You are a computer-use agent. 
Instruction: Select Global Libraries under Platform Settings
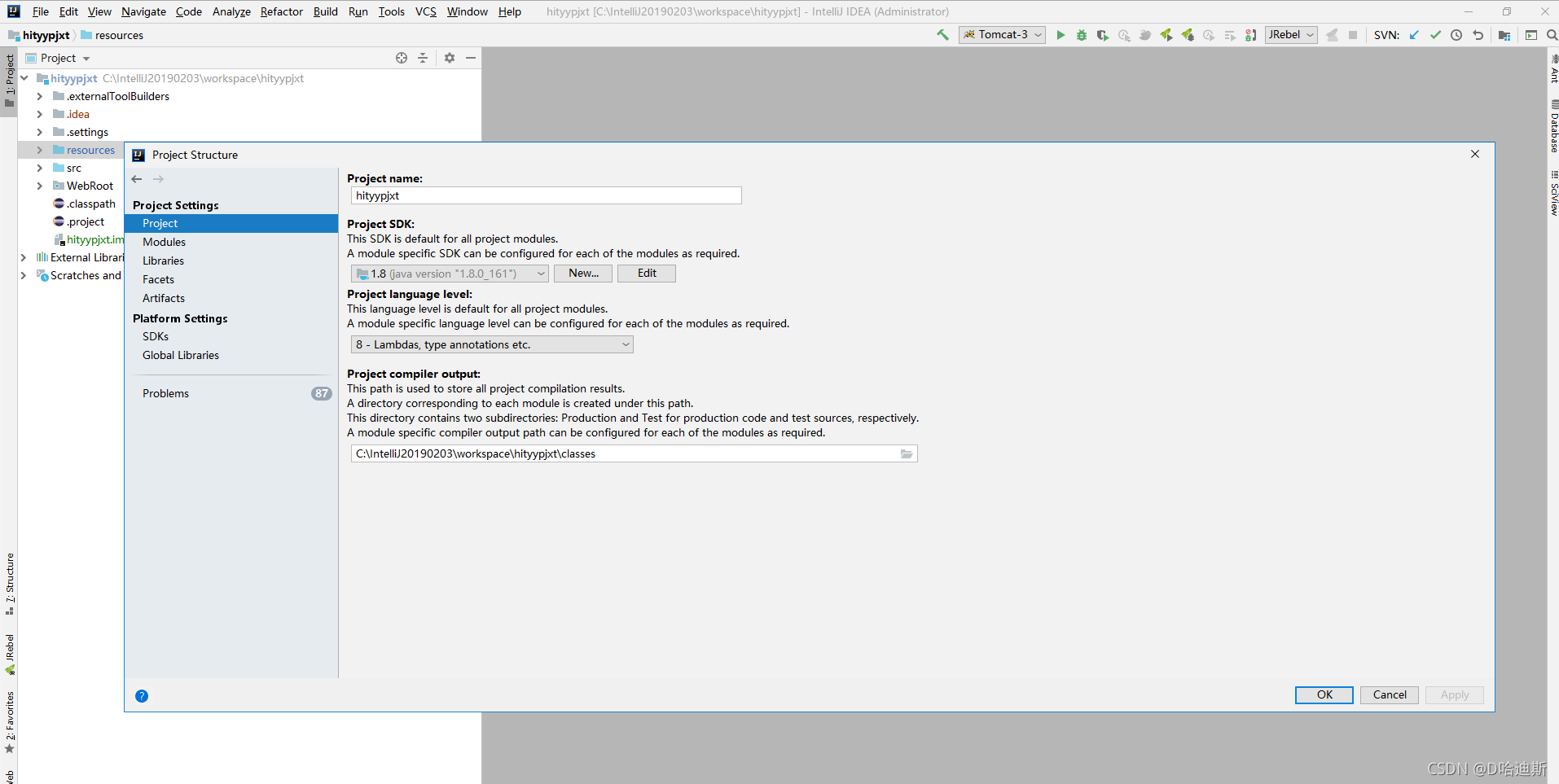coord(231,355)
